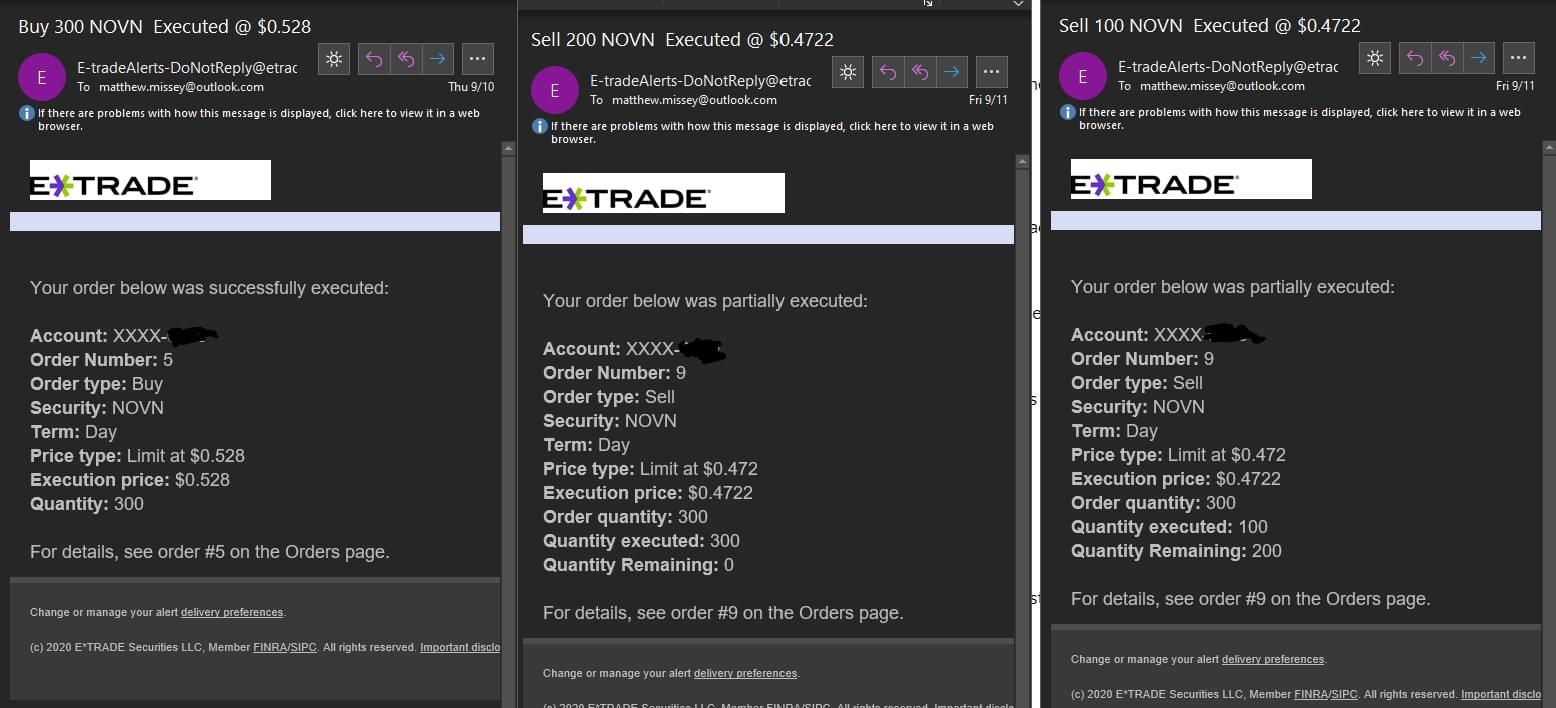This screenshot has width=1556, height=708.
Task: Click view-in-browser message in Sell 100 NOVN email
Action: pos(1300,119)
